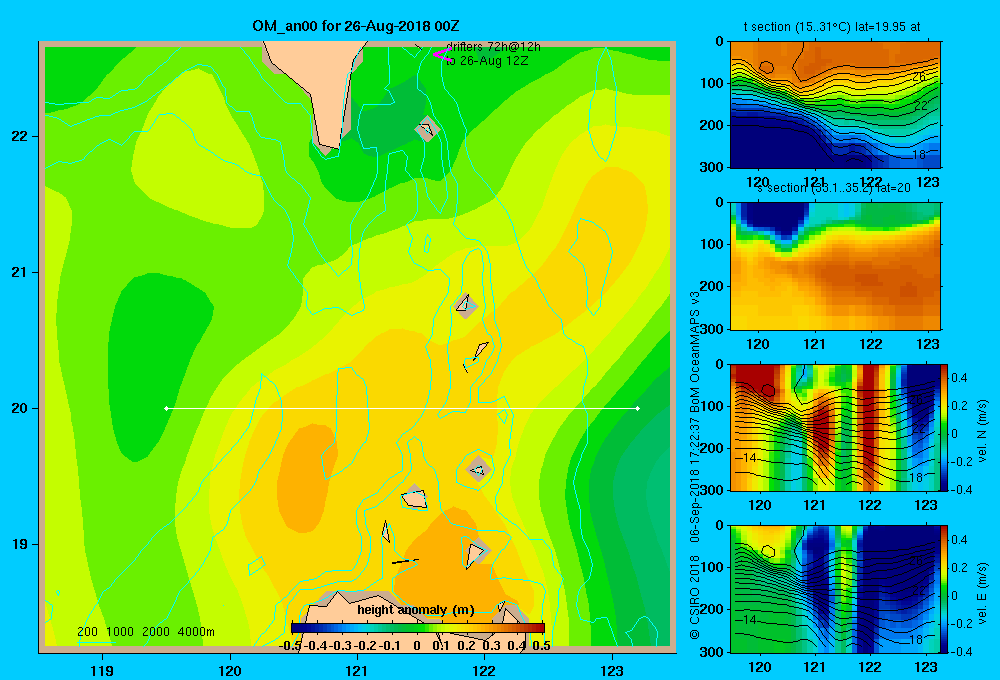Screen dimensions: 1000x680
Task: Select the 'vel. N (m/s)' axis label
Action: (x=982, y=430)
